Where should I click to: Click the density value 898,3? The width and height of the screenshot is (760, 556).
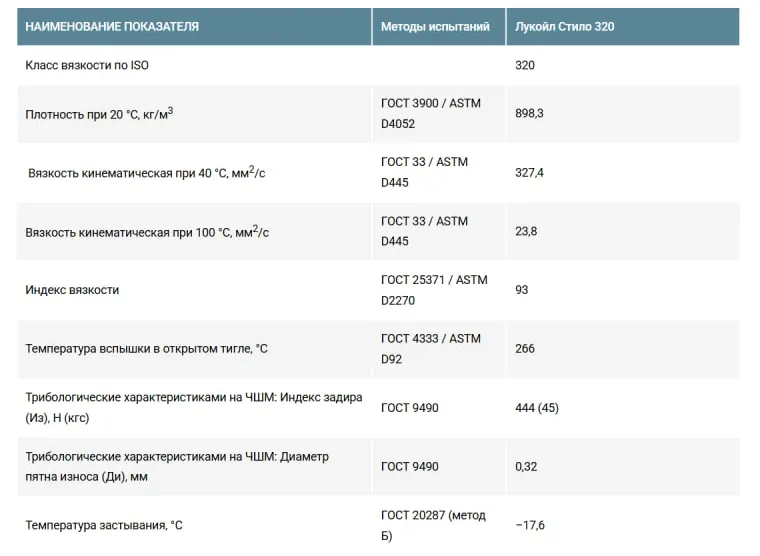(529, 113)
